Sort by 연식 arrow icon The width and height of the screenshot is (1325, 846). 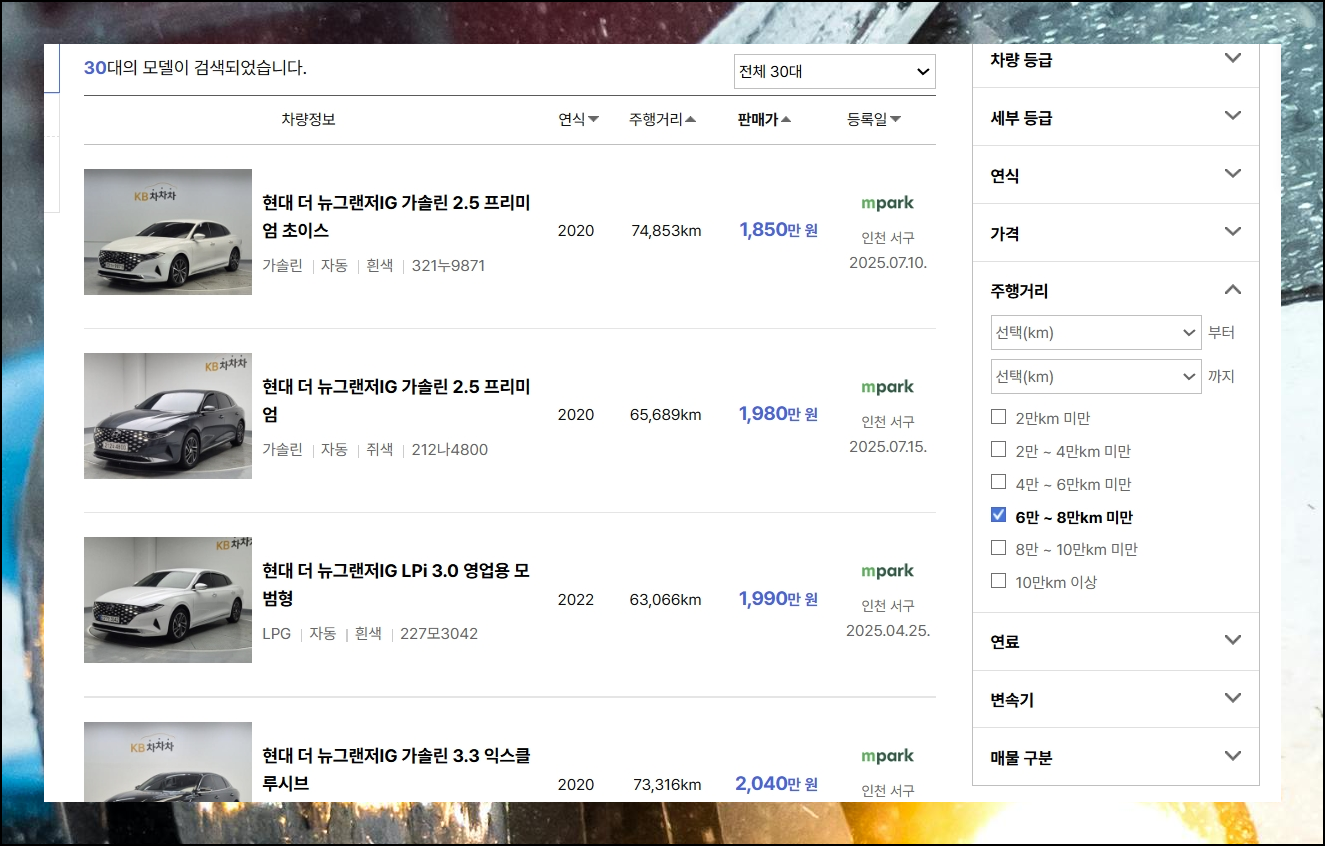coord(594,120)
